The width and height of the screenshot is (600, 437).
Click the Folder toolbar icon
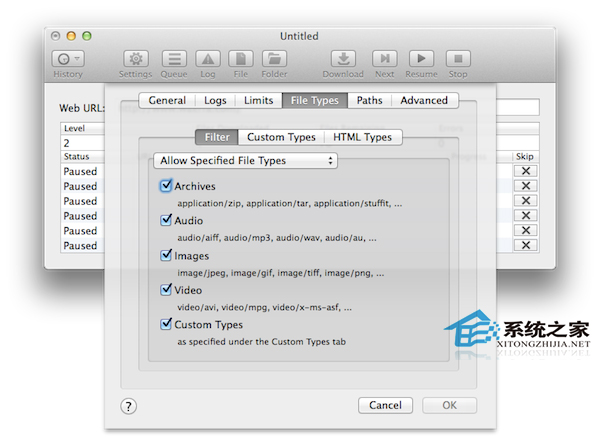pos(274,59)
